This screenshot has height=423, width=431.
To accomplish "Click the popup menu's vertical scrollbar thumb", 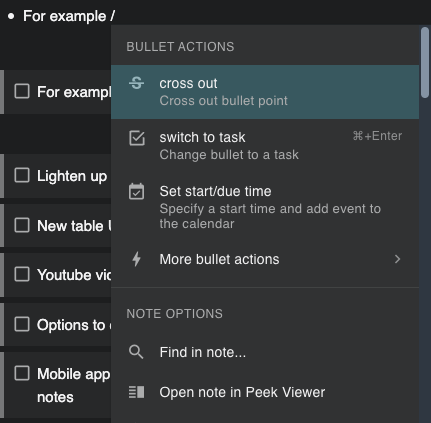I will click(x=425, y=63).
